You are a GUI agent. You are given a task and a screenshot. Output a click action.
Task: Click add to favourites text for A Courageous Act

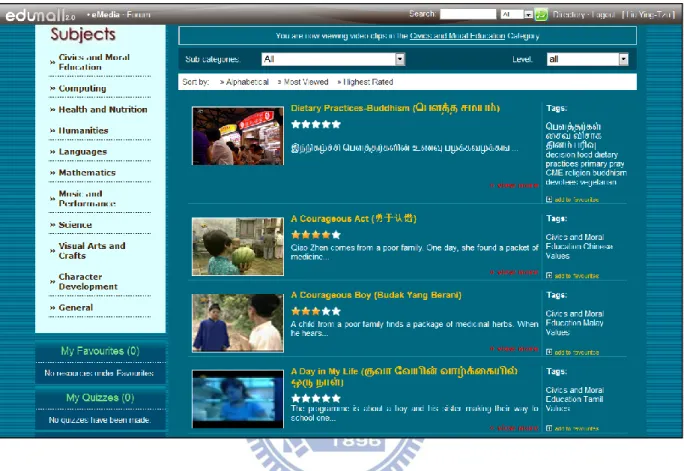click(576, 276)
